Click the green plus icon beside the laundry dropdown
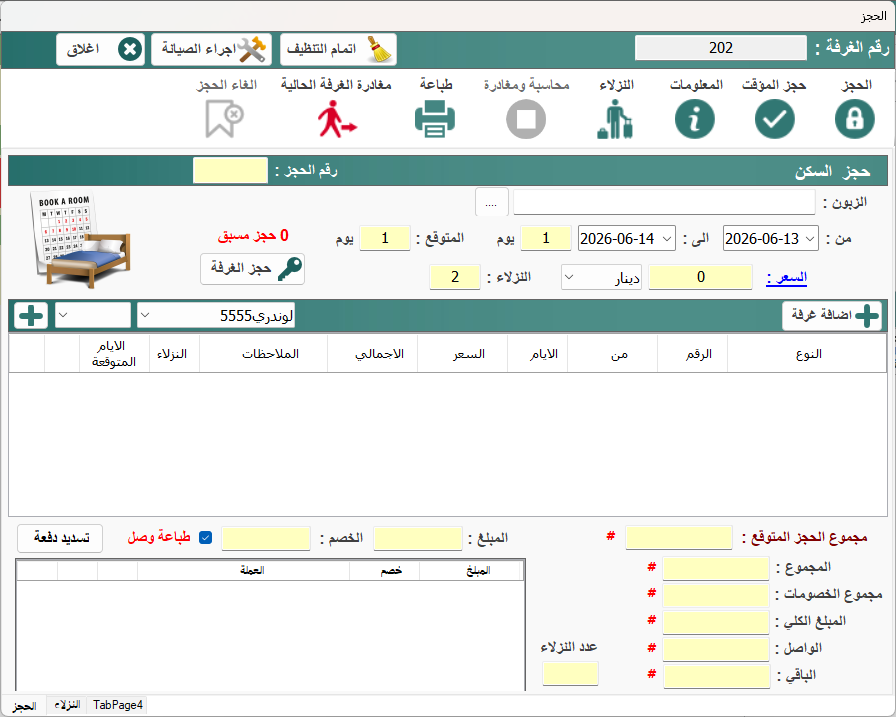 point(31,315)
